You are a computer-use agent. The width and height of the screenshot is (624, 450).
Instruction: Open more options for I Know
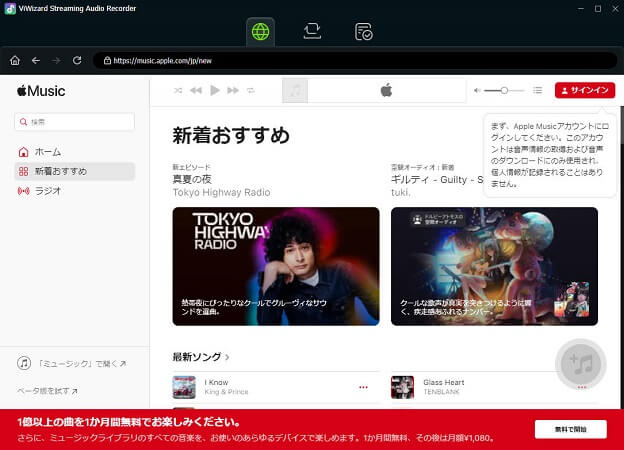pos(363,387)
